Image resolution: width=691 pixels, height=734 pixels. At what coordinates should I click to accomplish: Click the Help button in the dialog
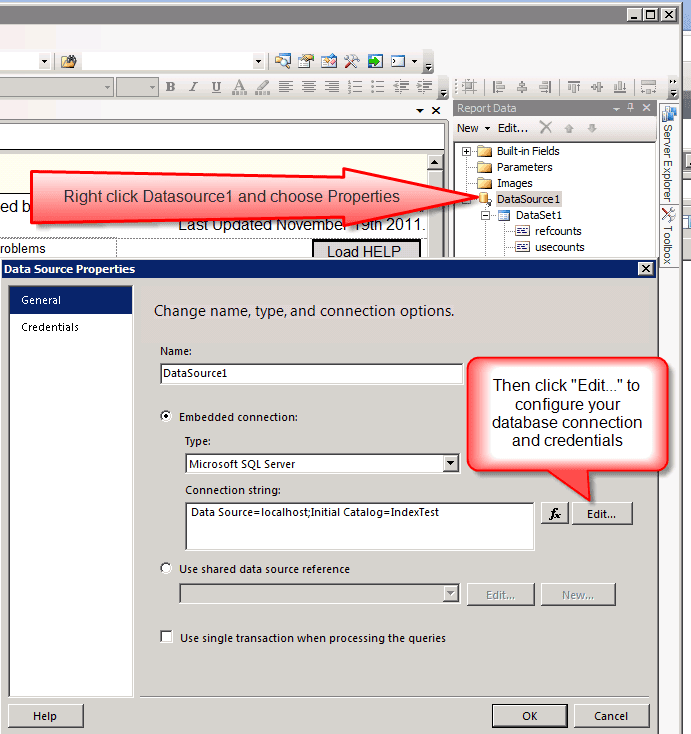click(x=45, y=715)
